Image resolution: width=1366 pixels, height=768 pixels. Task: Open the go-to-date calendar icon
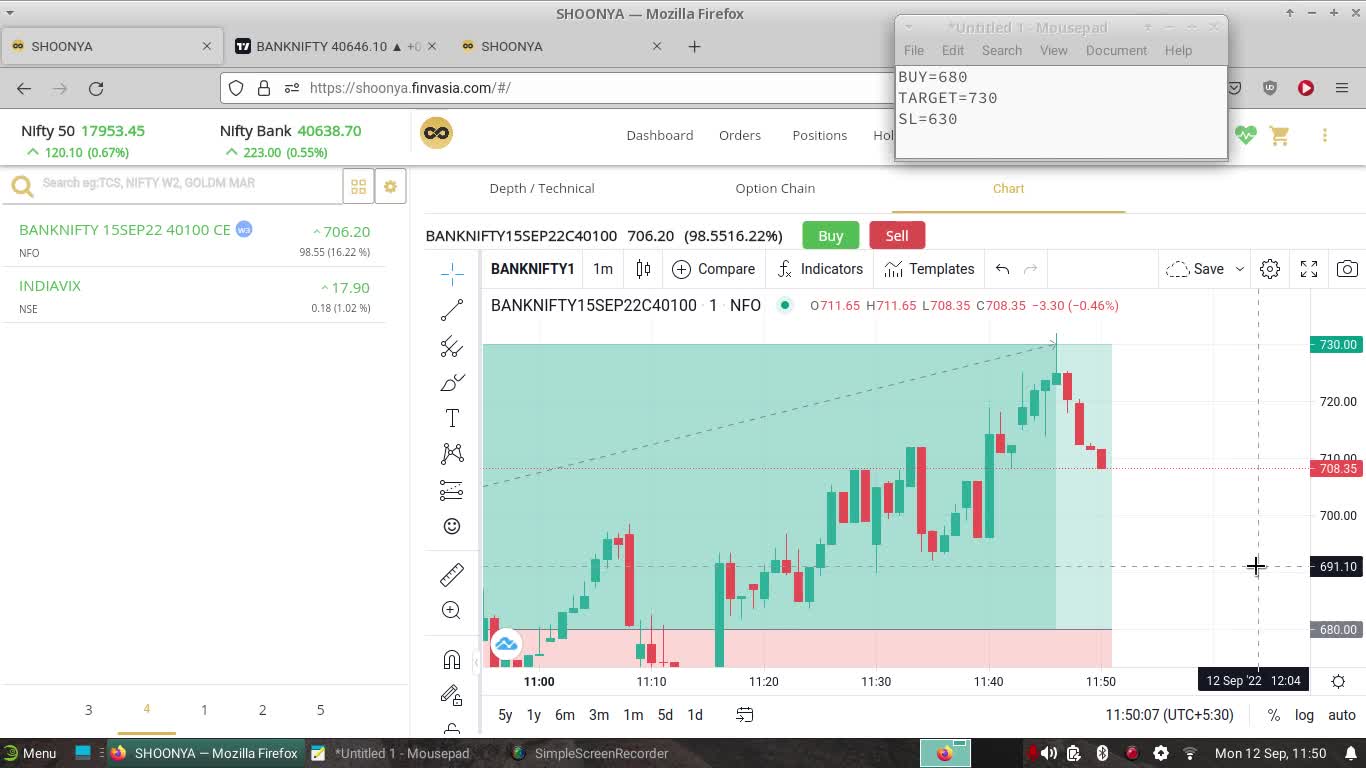(745, 715)
